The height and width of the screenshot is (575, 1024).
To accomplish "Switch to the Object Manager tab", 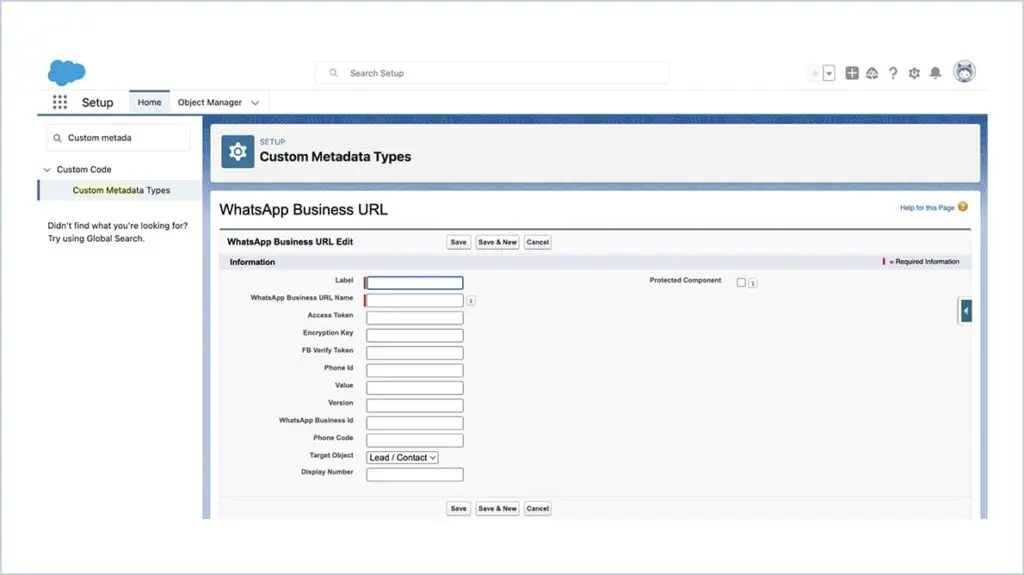I will point(210,103).
